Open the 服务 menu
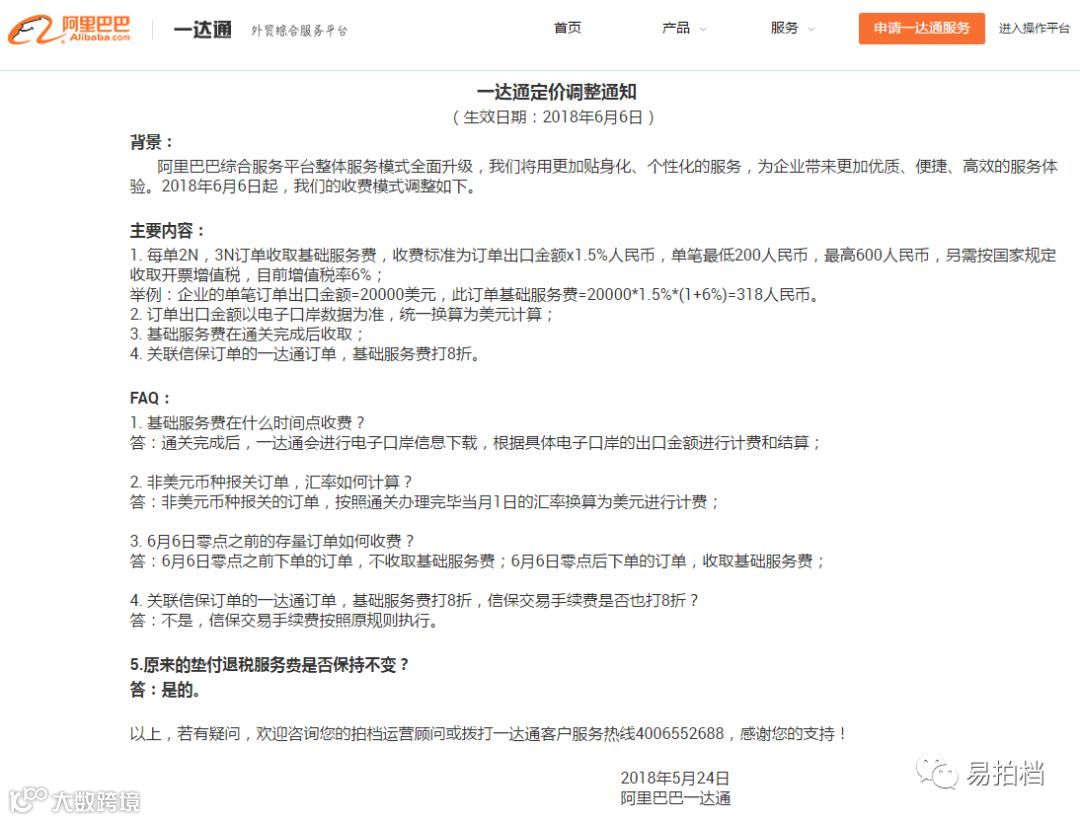Viewport: 1080px width, 821px height. 785,28
